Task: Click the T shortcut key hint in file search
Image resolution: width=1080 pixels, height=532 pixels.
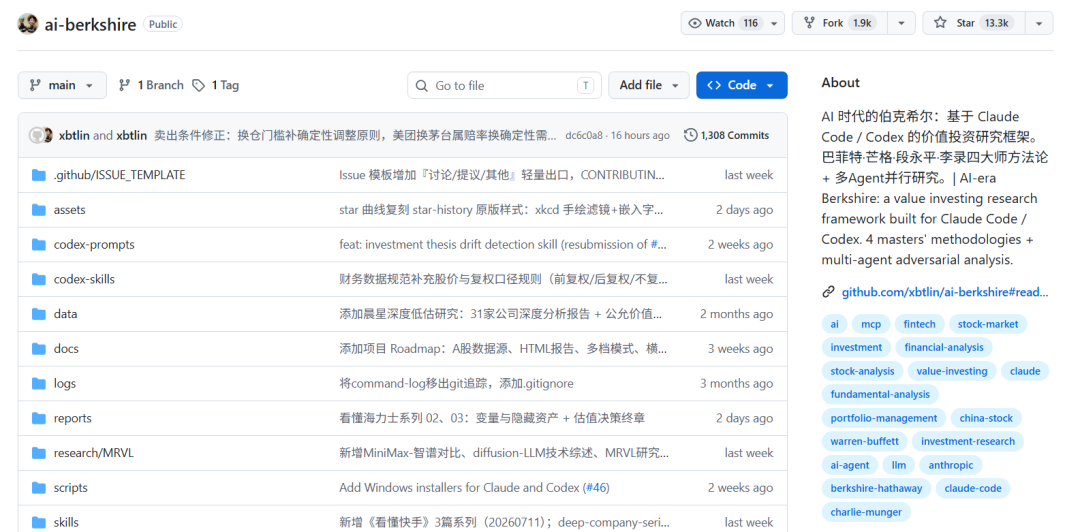Action: point(585,85)
